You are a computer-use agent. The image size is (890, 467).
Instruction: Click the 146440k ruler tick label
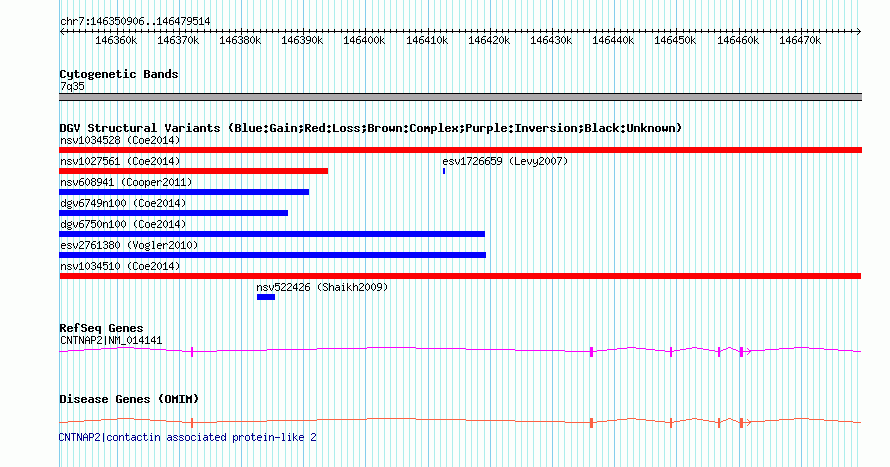pyautogui.click(x=613, y=41)
